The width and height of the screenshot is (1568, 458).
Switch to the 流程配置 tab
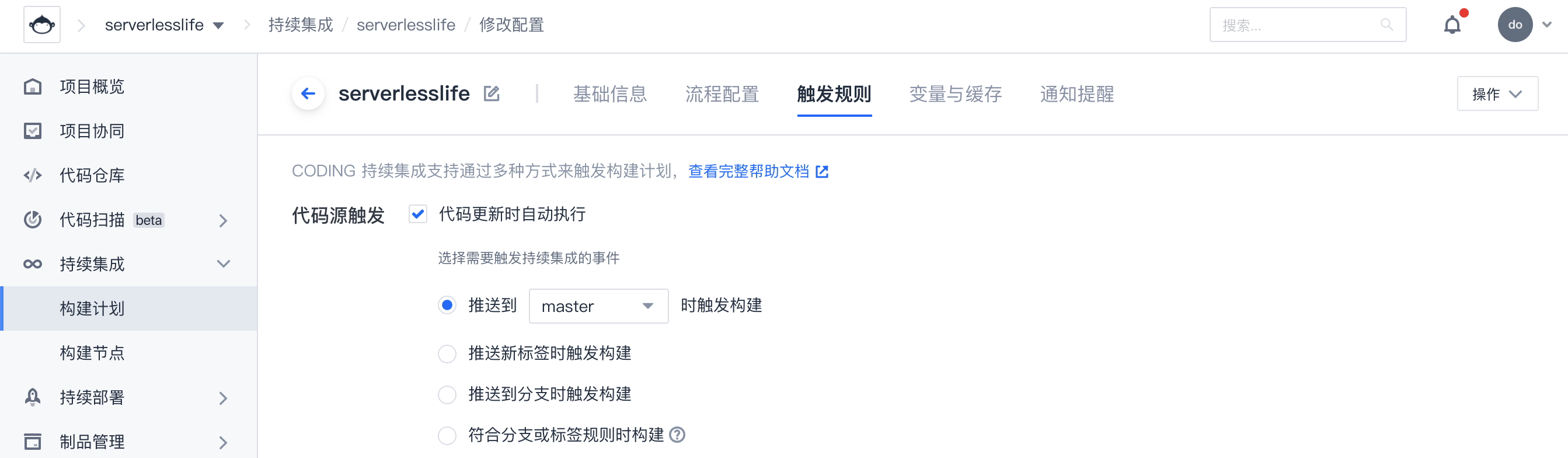[722, 94]
